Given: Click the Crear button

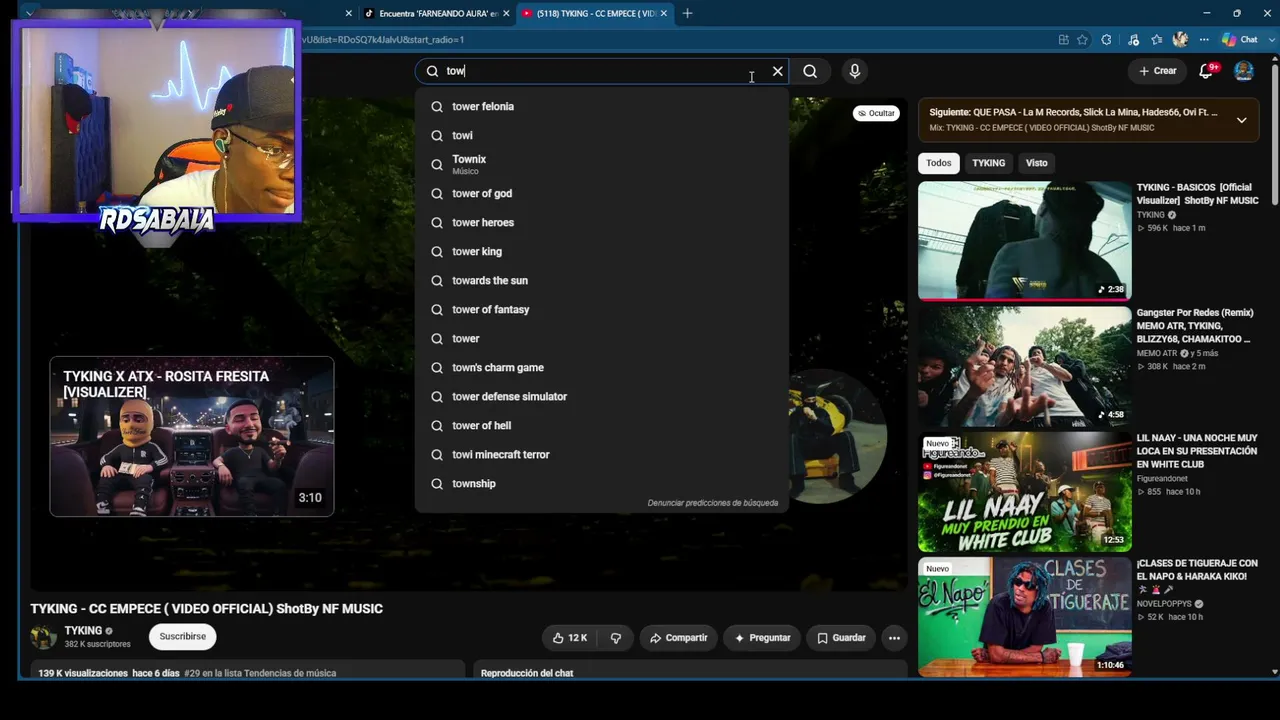Looking at the screenshot, I should click(1157, 71).
